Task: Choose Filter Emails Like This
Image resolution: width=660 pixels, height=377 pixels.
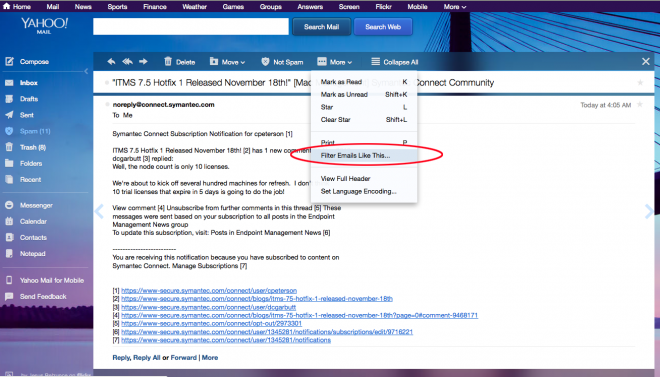Action: (x=364, y=155)
